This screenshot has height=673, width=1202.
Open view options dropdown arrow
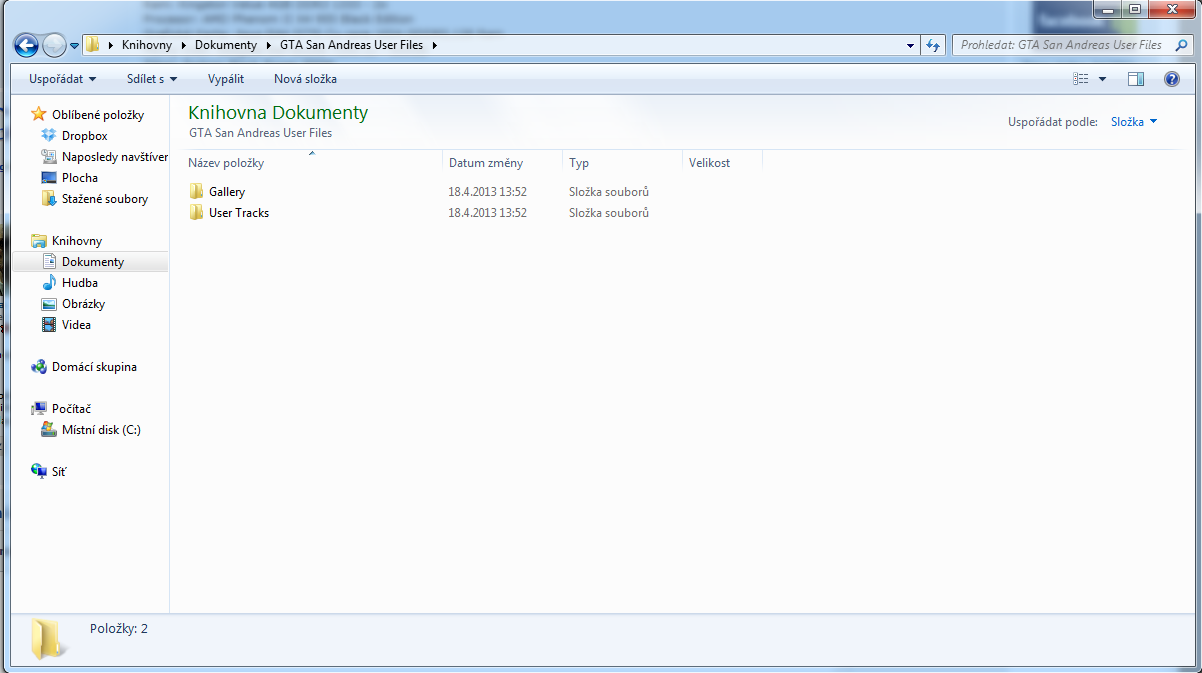[x=1103, y=79]
